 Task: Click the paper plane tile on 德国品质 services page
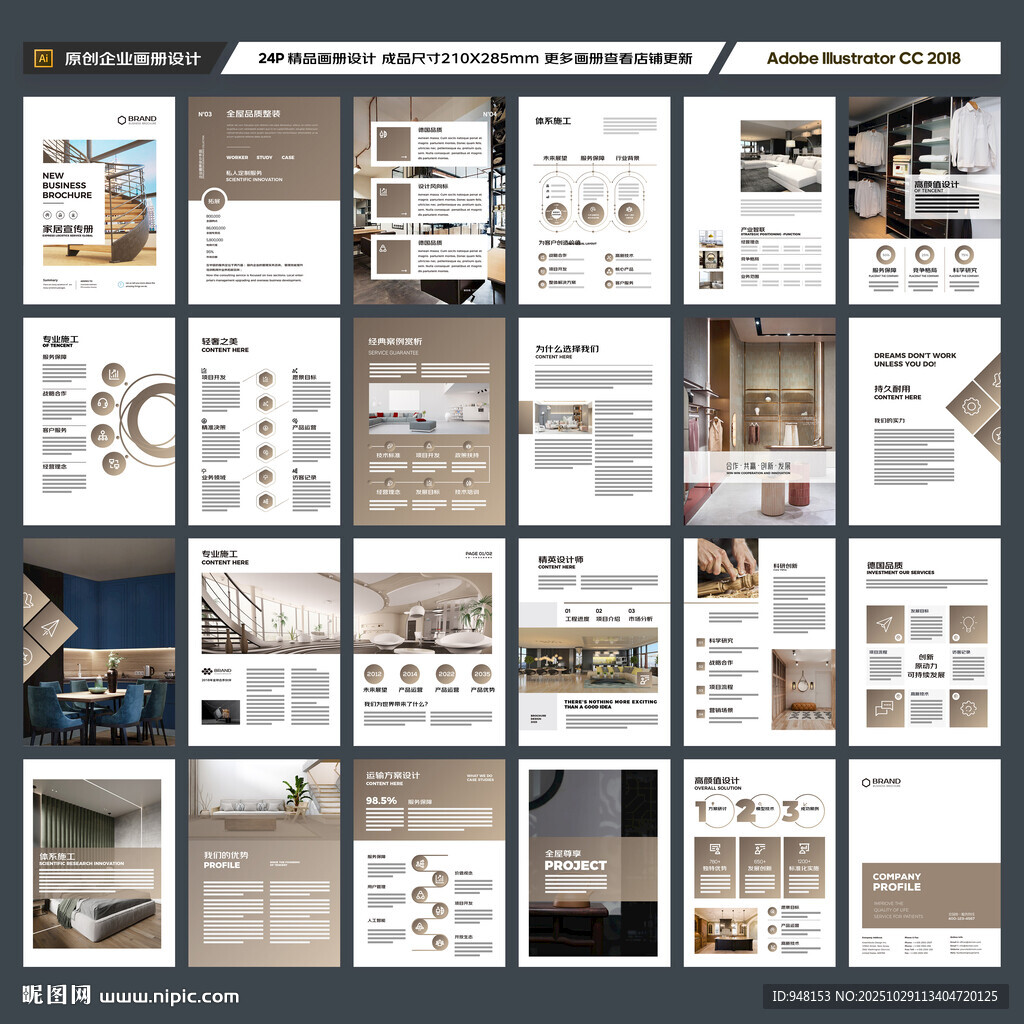coord(885,624)
